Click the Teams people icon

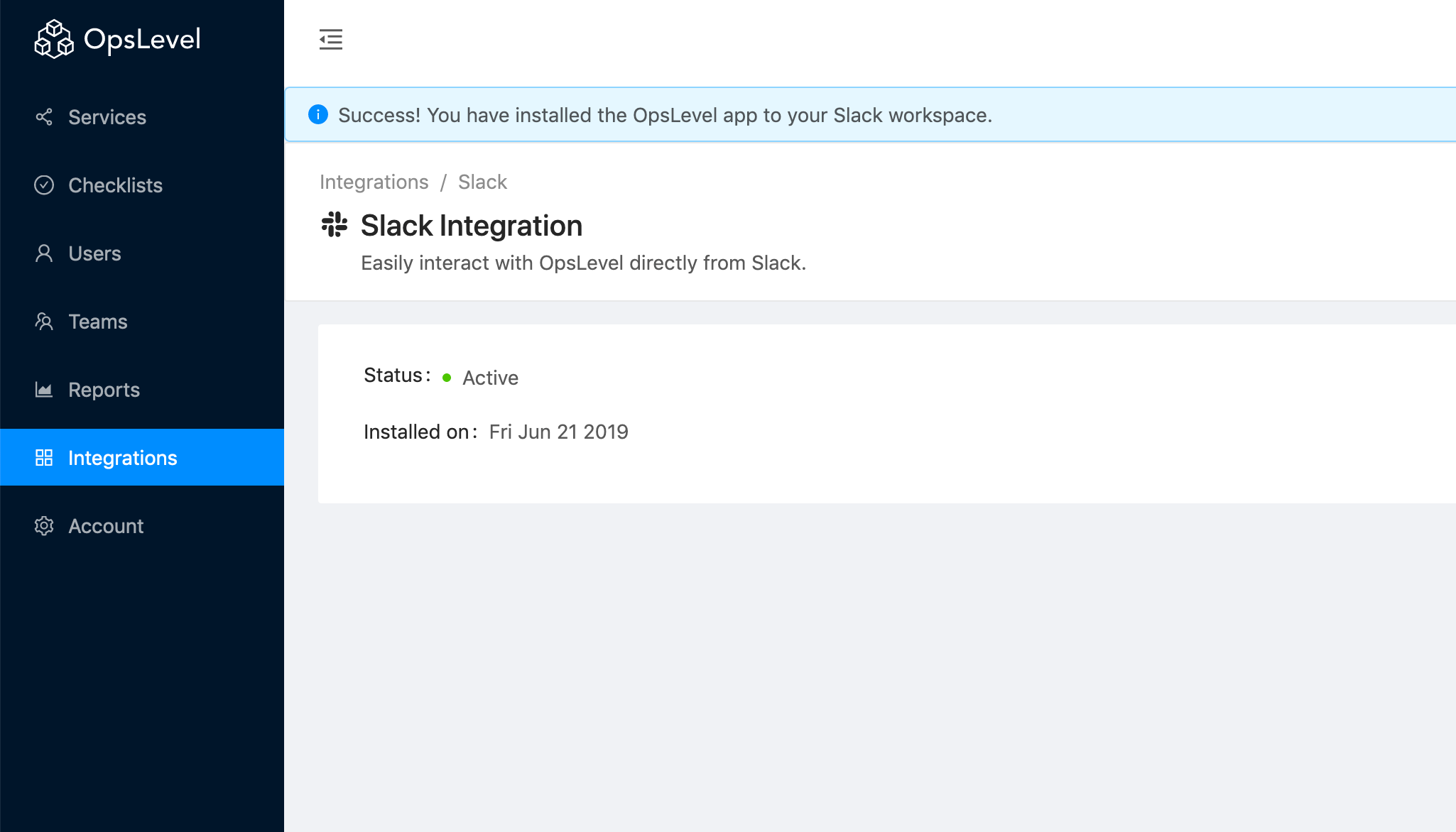point(44,321)
